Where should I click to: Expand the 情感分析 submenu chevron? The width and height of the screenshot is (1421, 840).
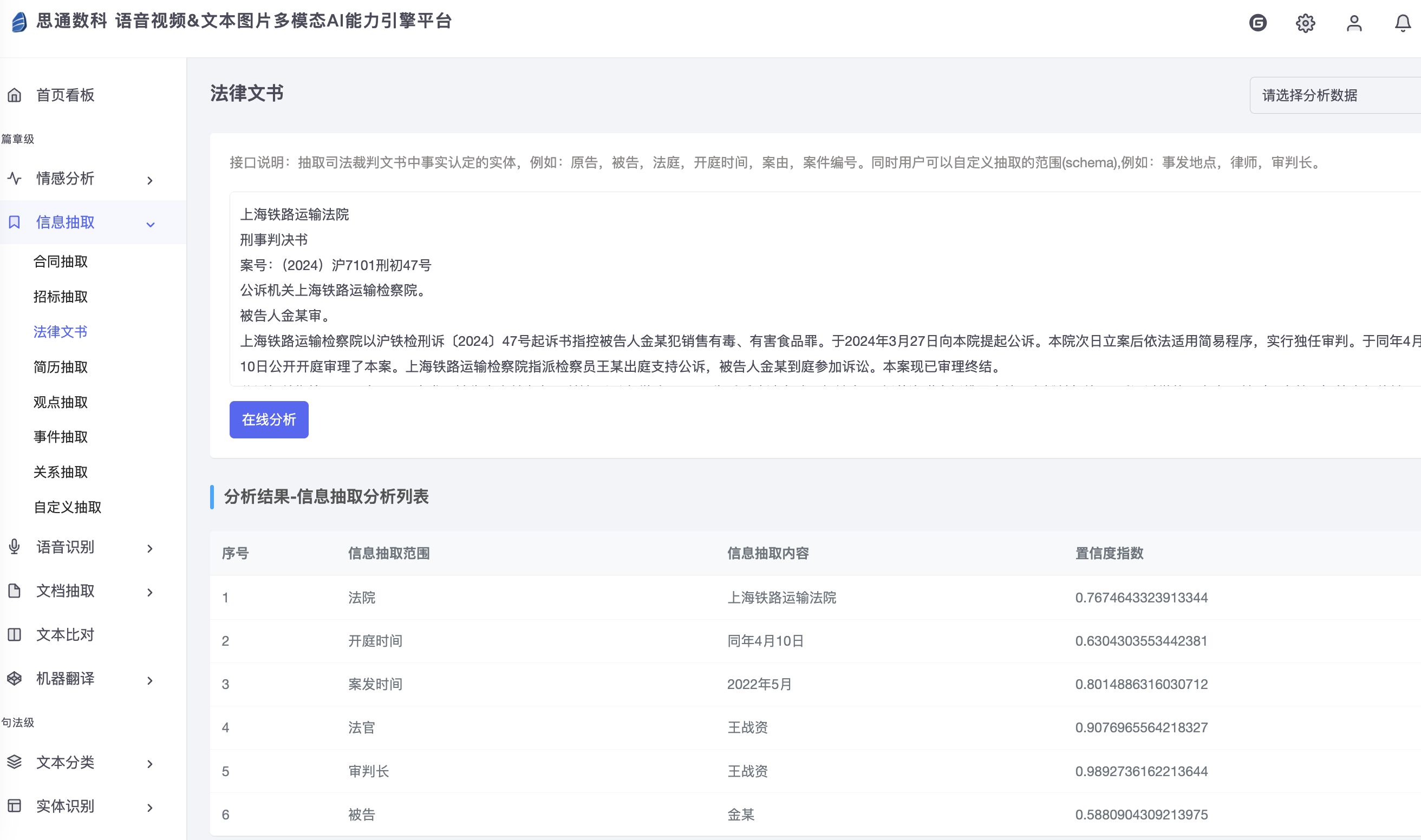point(150,180)
